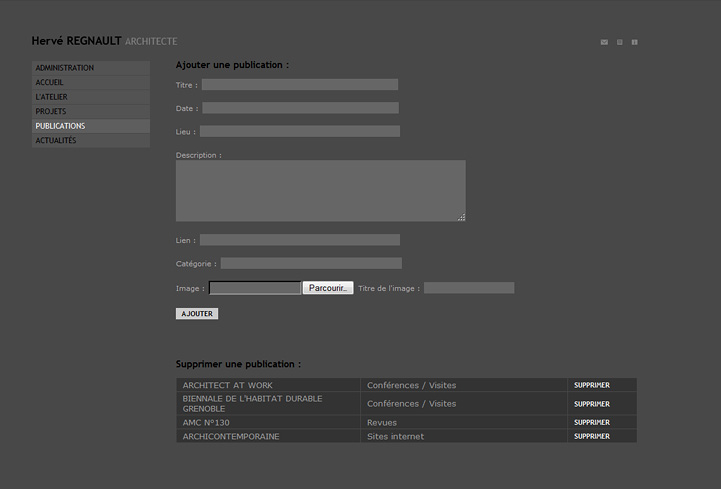Click the Description textarea resize grip
Screen dimensions: 721x489
pyautogui.click(x=462, y=218)
